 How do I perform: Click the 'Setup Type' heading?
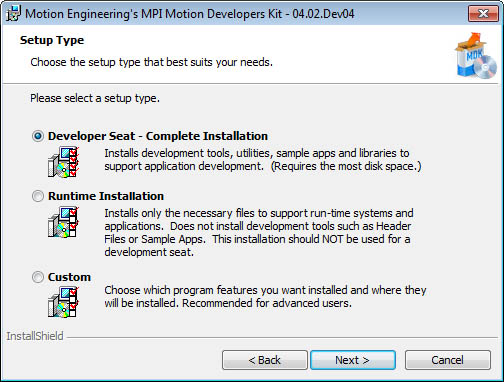52,40
